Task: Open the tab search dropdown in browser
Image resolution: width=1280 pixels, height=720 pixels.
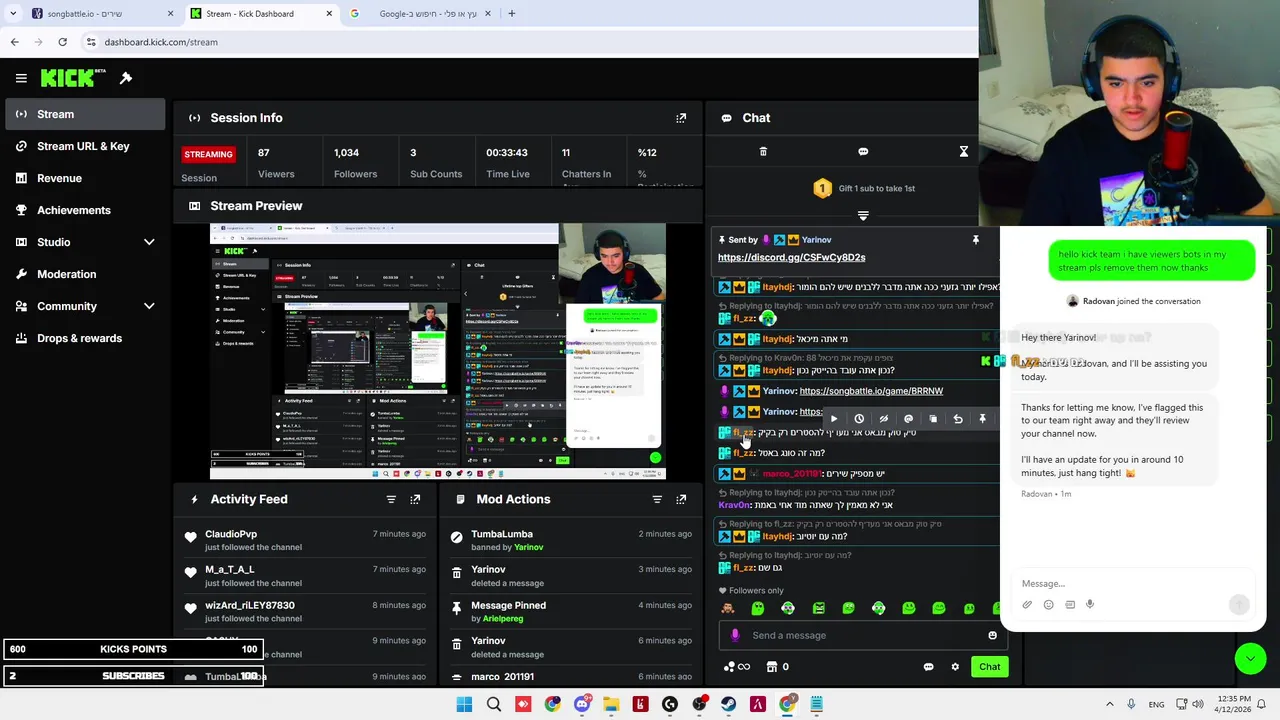Action: [13, 14]
